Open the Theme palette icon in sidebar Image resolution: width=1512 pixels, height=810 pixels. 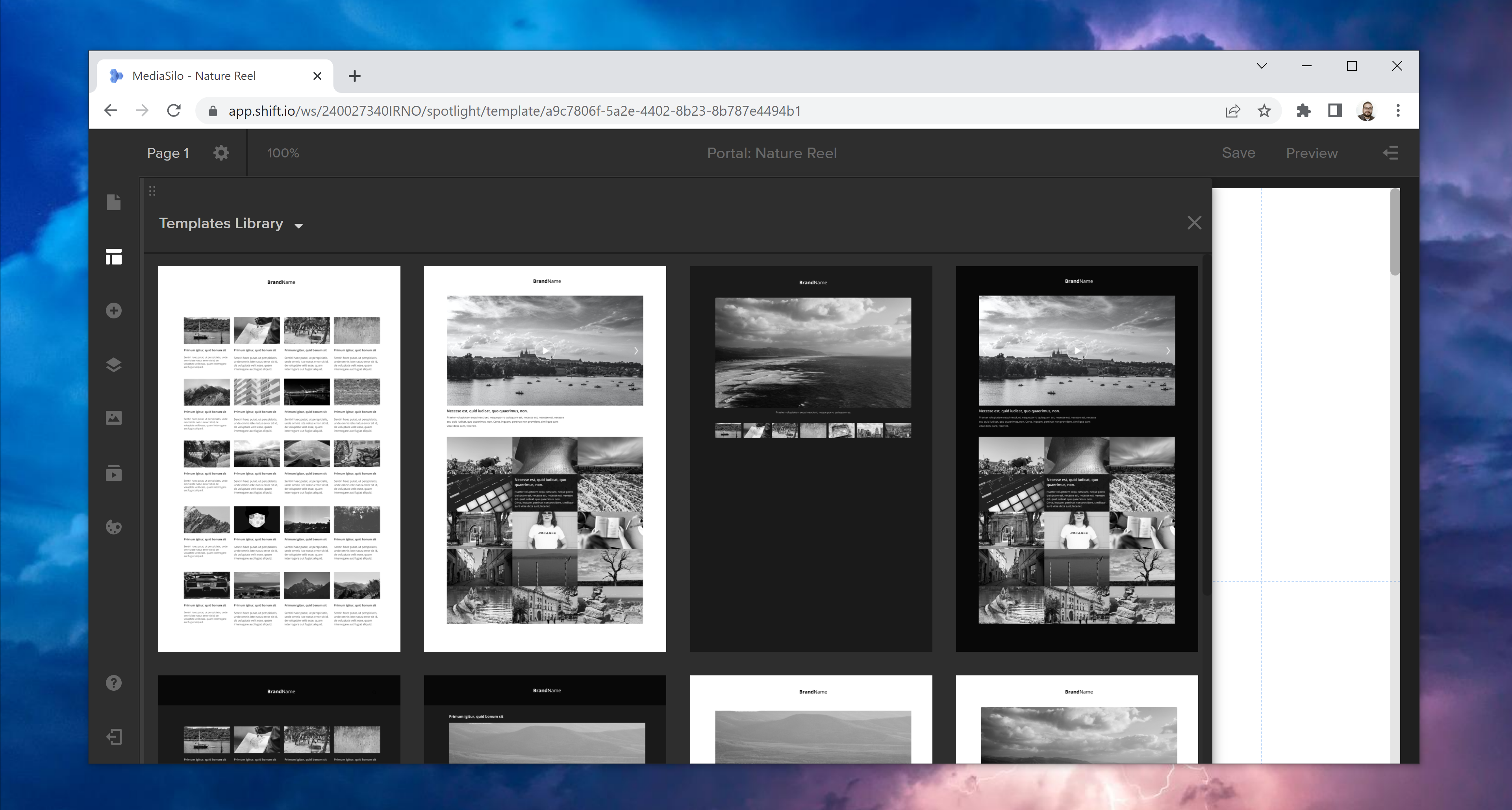[114, 527]
